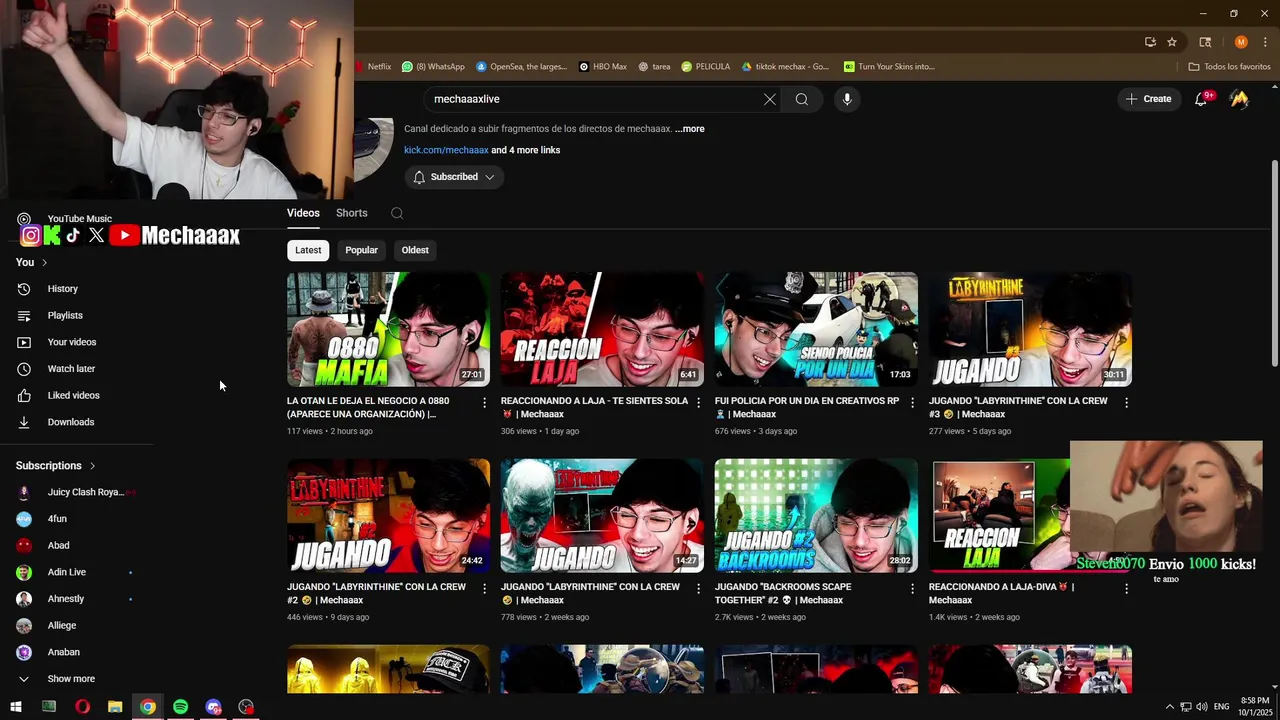Open OpenSea bookmark

tap(521, 67)
